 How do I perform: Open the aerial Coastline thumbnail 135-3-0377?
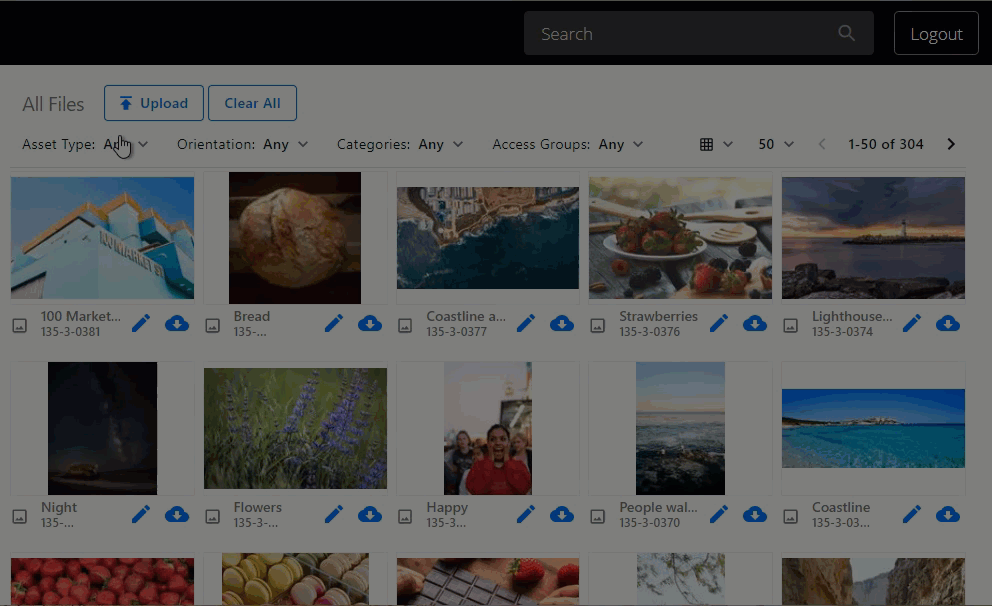[488, 238]
